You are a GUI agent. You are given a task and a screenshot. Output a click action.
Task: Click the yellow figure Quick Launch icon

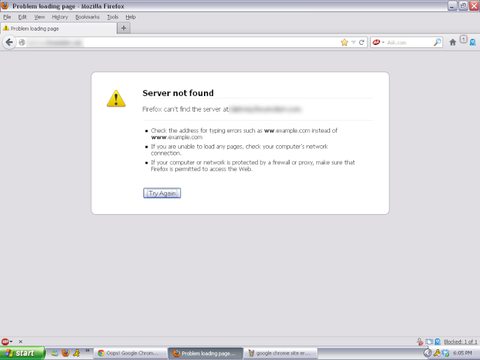point(77,353)
